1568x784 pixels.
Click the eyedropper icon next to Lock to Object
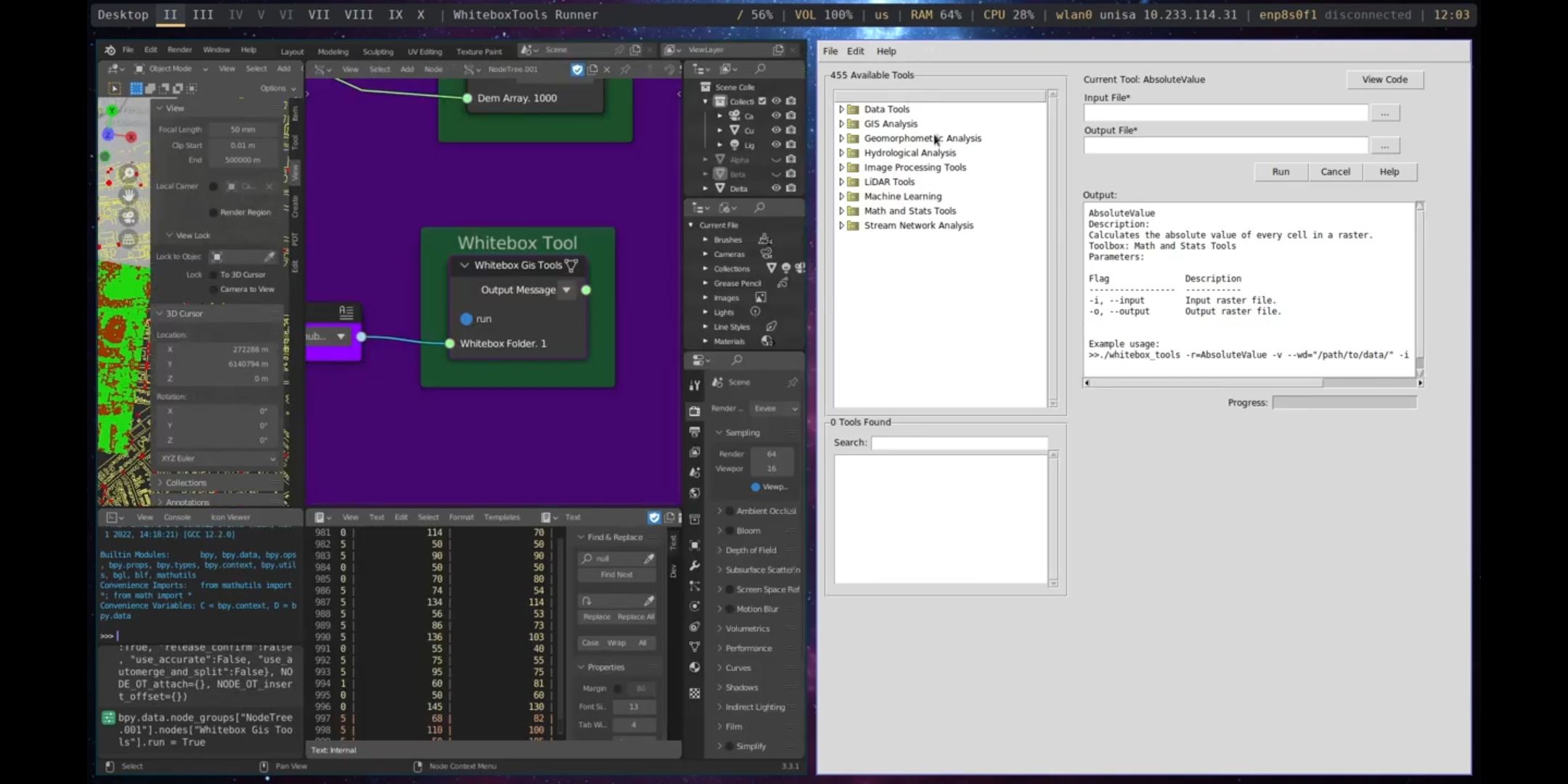pyautogui.click(x=269, y=257)
